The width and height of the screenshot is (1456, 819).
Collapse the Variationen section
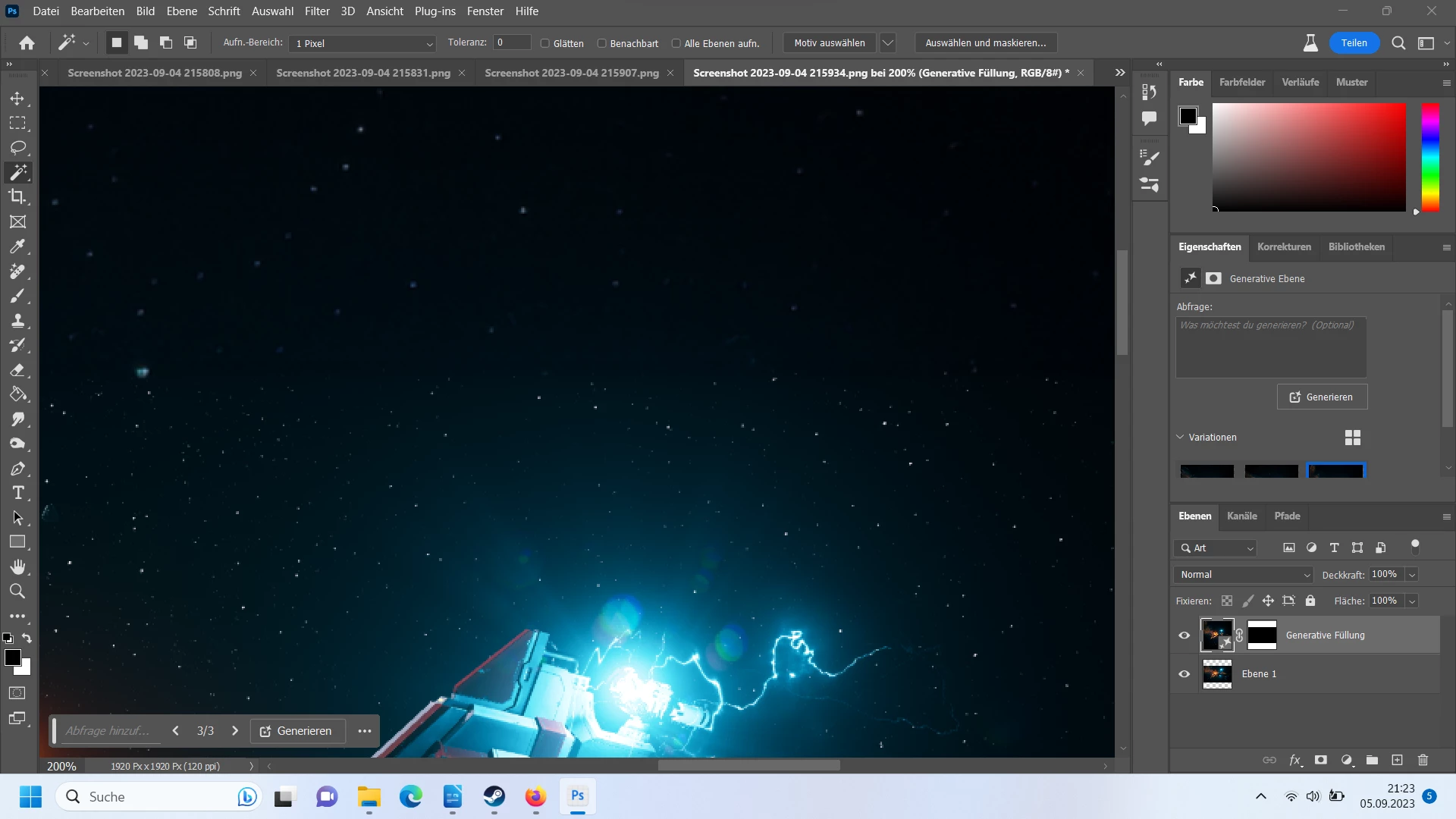[x=1180, y=438]
